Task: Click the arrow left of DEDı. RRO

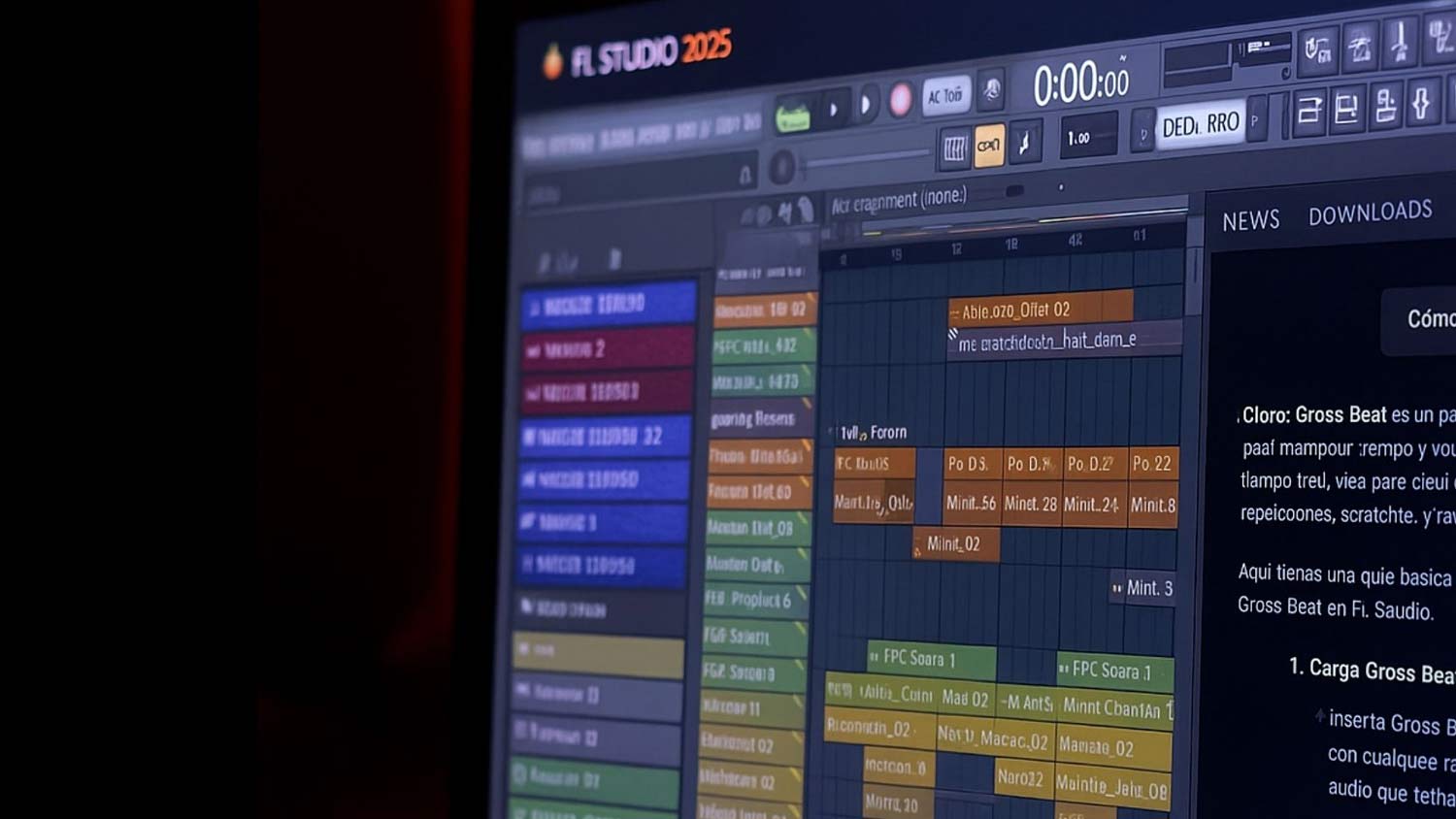Action: click(x=1142, y=135)
